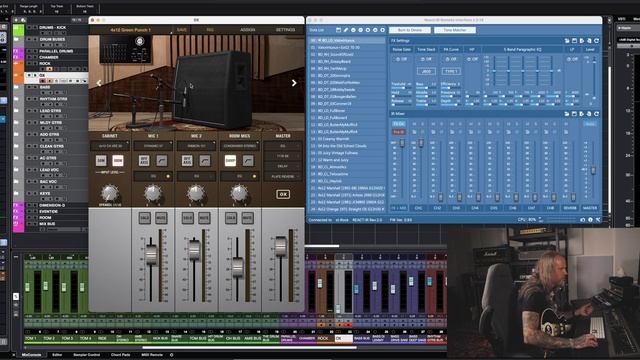640x360 pixels.
Task: Click tools icon in React IR status bar
Action: tap(598, 220)
